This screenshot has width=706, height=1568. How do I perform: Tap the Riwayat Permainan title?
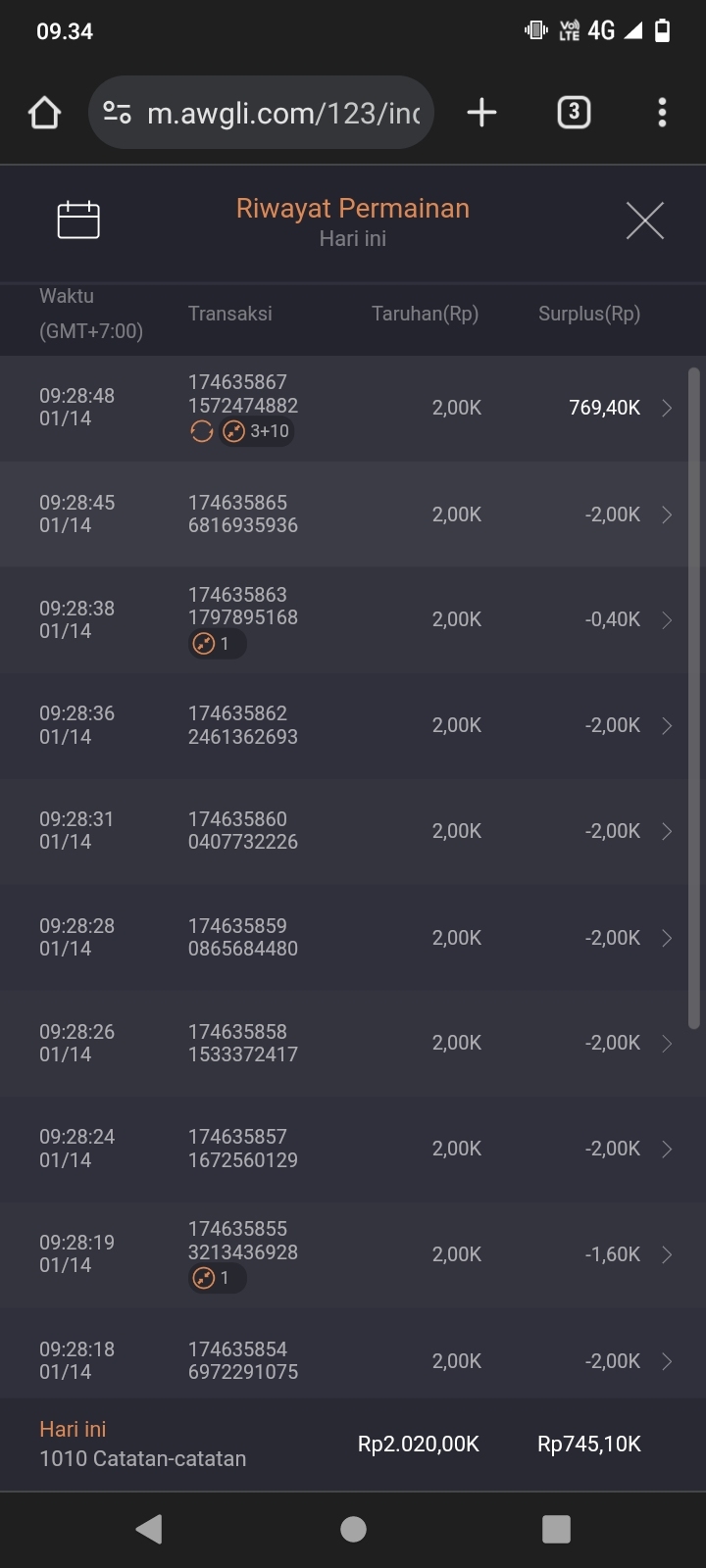click(353, 208)
